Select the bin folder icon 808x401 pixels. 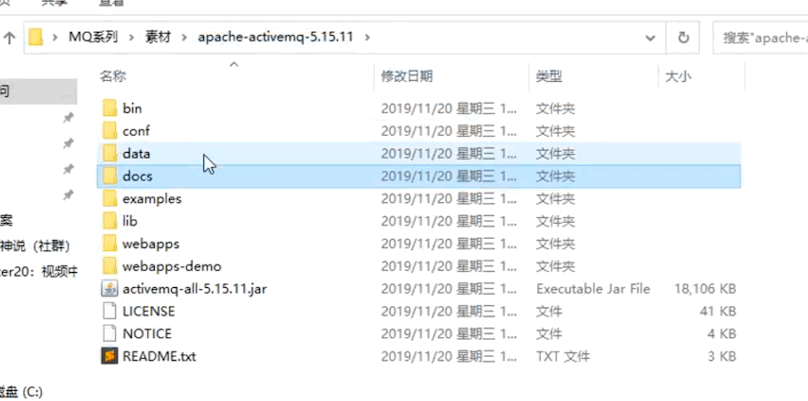click(x=109, y=109)
